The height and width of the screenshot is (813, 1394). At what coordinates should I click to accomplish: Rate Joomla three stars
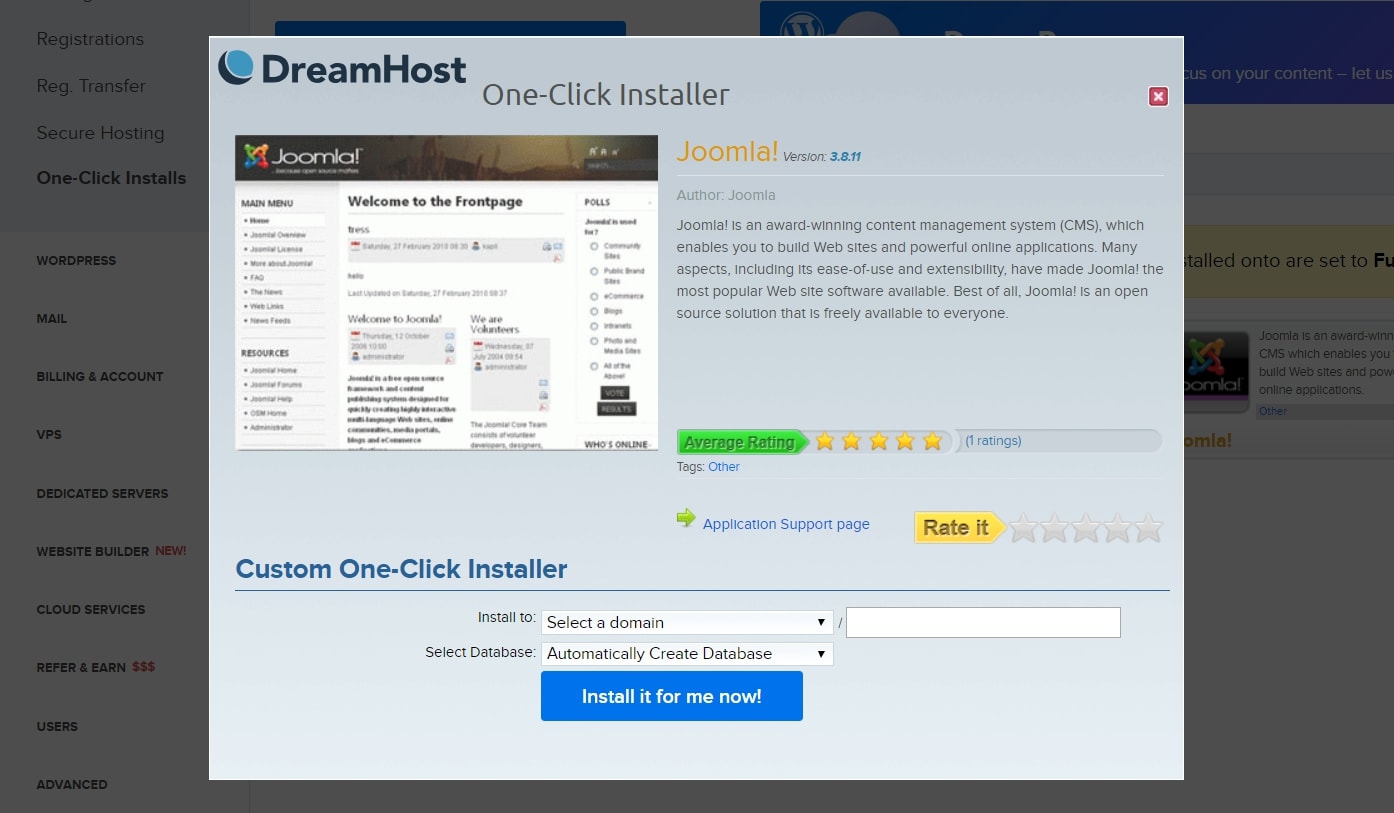pos(1085,528)
